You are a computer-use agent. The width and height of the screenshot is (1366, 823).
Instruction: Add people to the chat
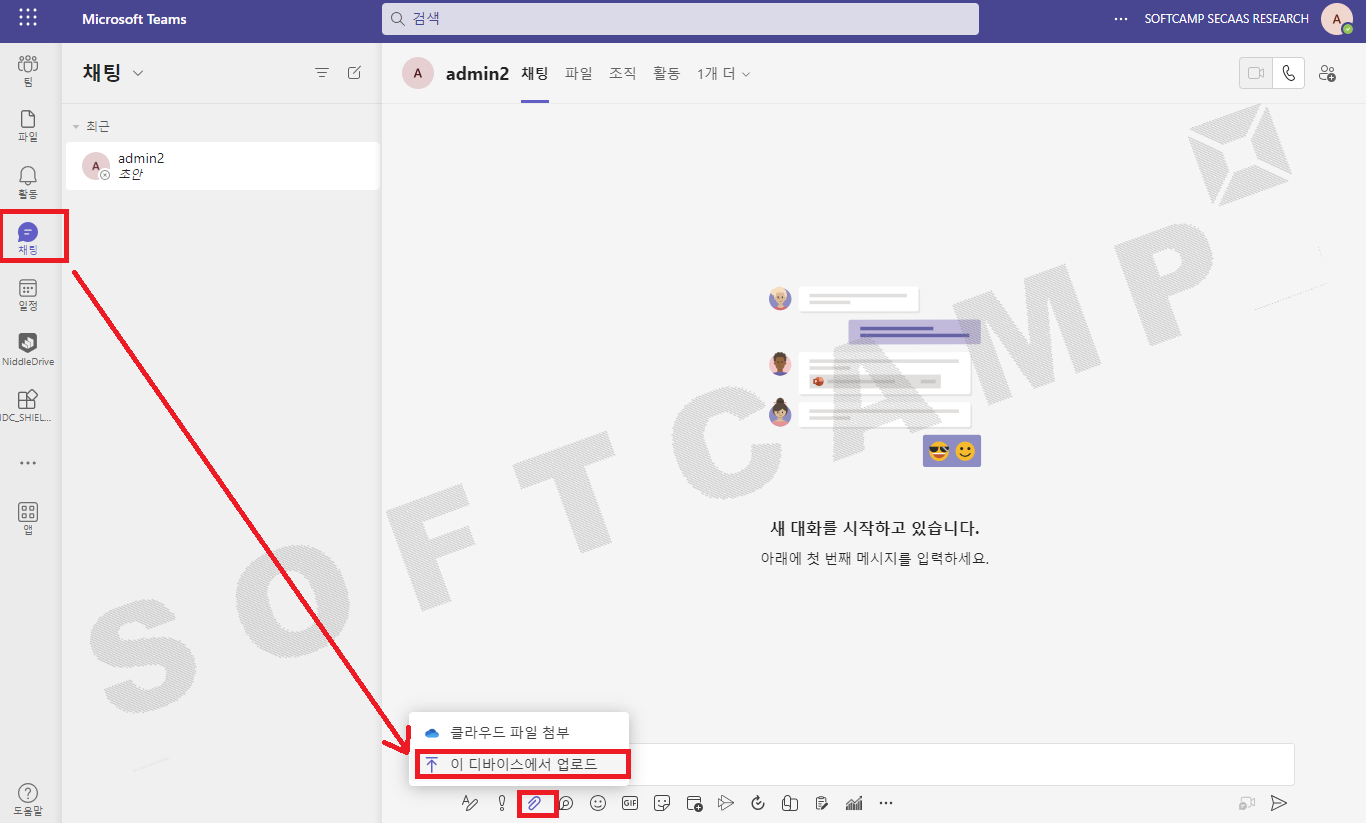tap(1327, 73)
